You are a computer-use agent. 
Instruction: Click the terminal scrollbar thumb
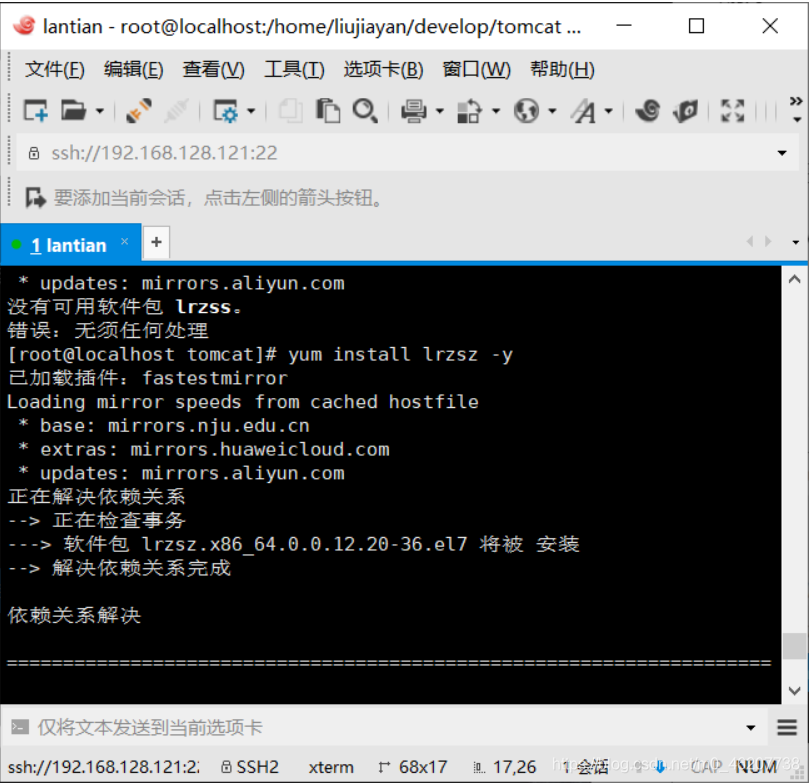pyautogui.click(x=795, y=646)
